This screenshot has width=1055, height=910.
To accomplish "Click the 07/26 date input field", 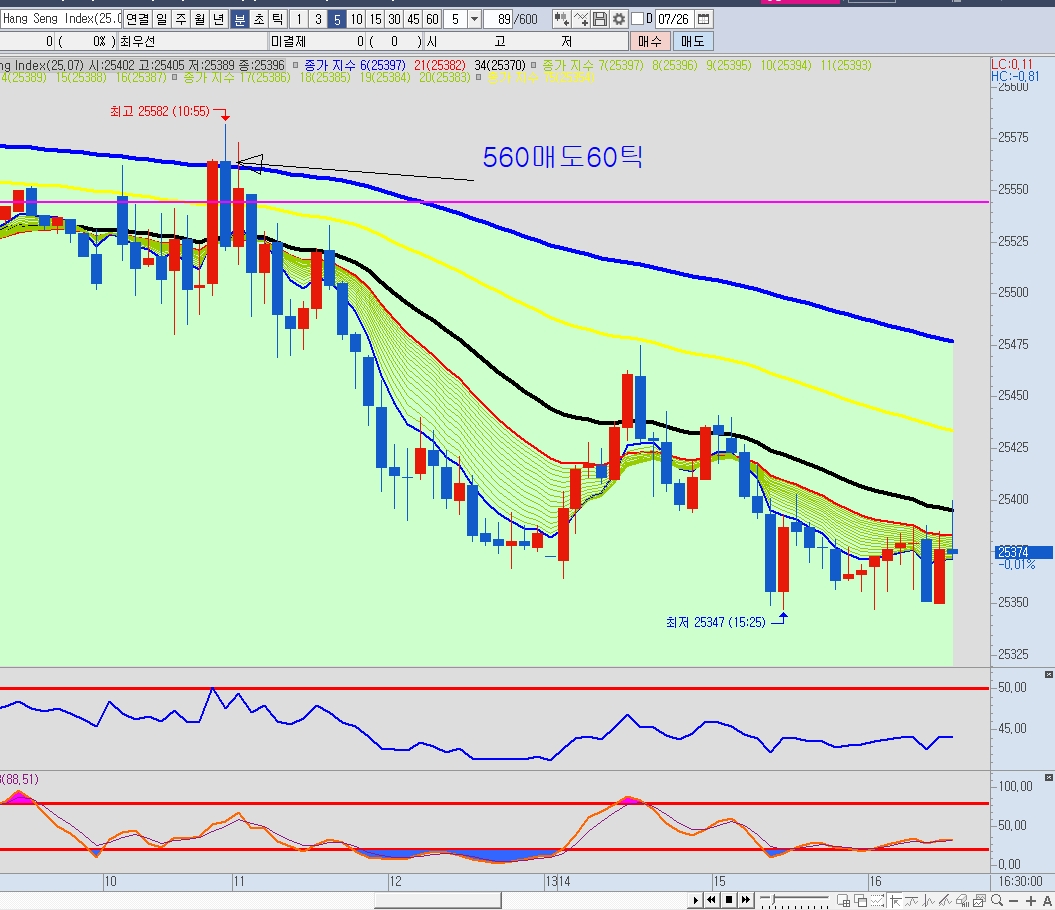I will coord(674,19).
